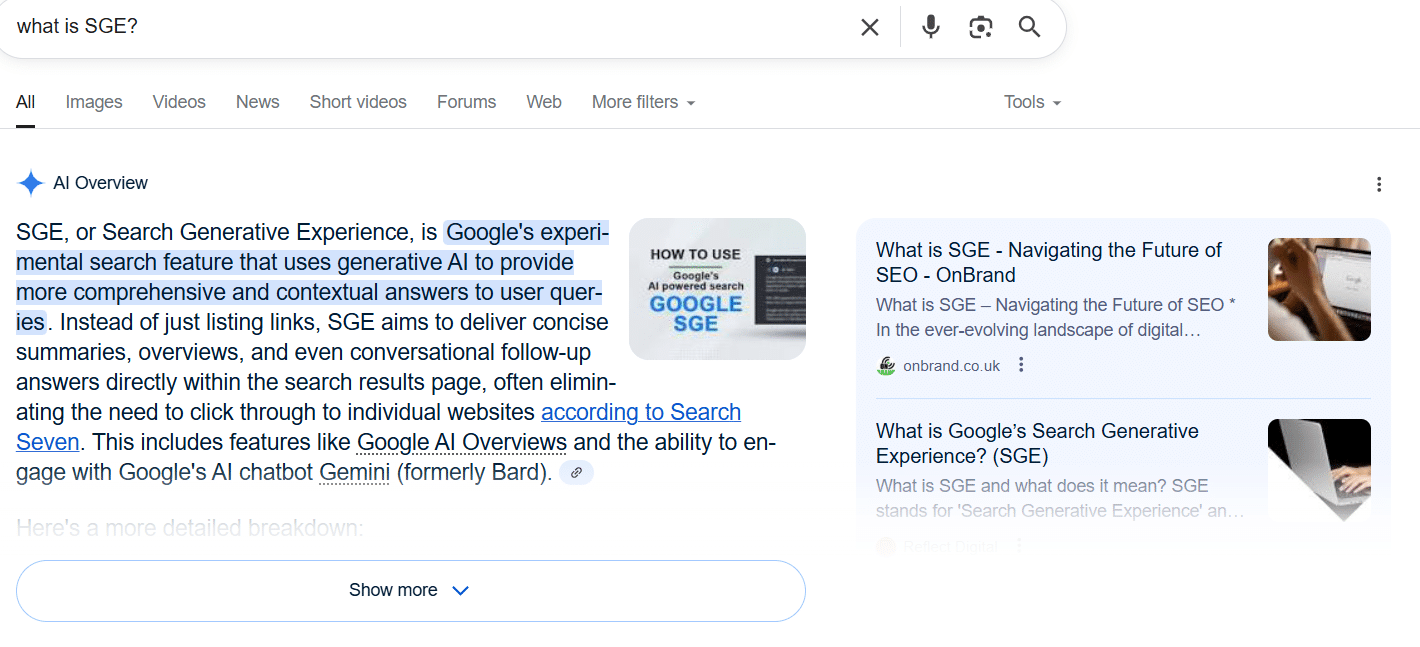Switch to the Videos tab
This screenshot has height=647, width=1420.
click(179, 102)
